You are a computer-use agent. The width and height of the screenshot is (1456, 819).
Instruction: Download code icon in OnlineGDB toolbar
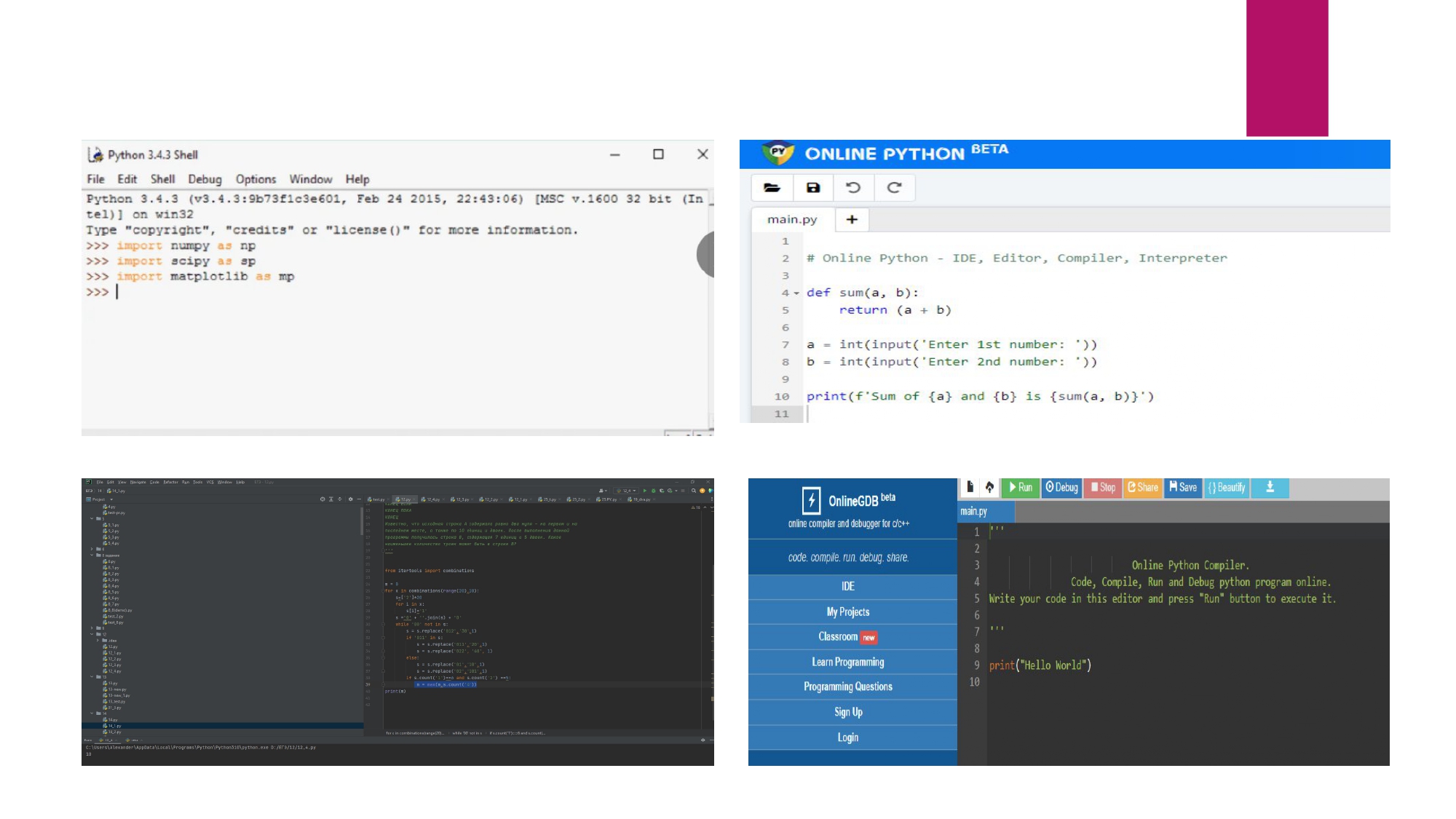pos(1270,487)
